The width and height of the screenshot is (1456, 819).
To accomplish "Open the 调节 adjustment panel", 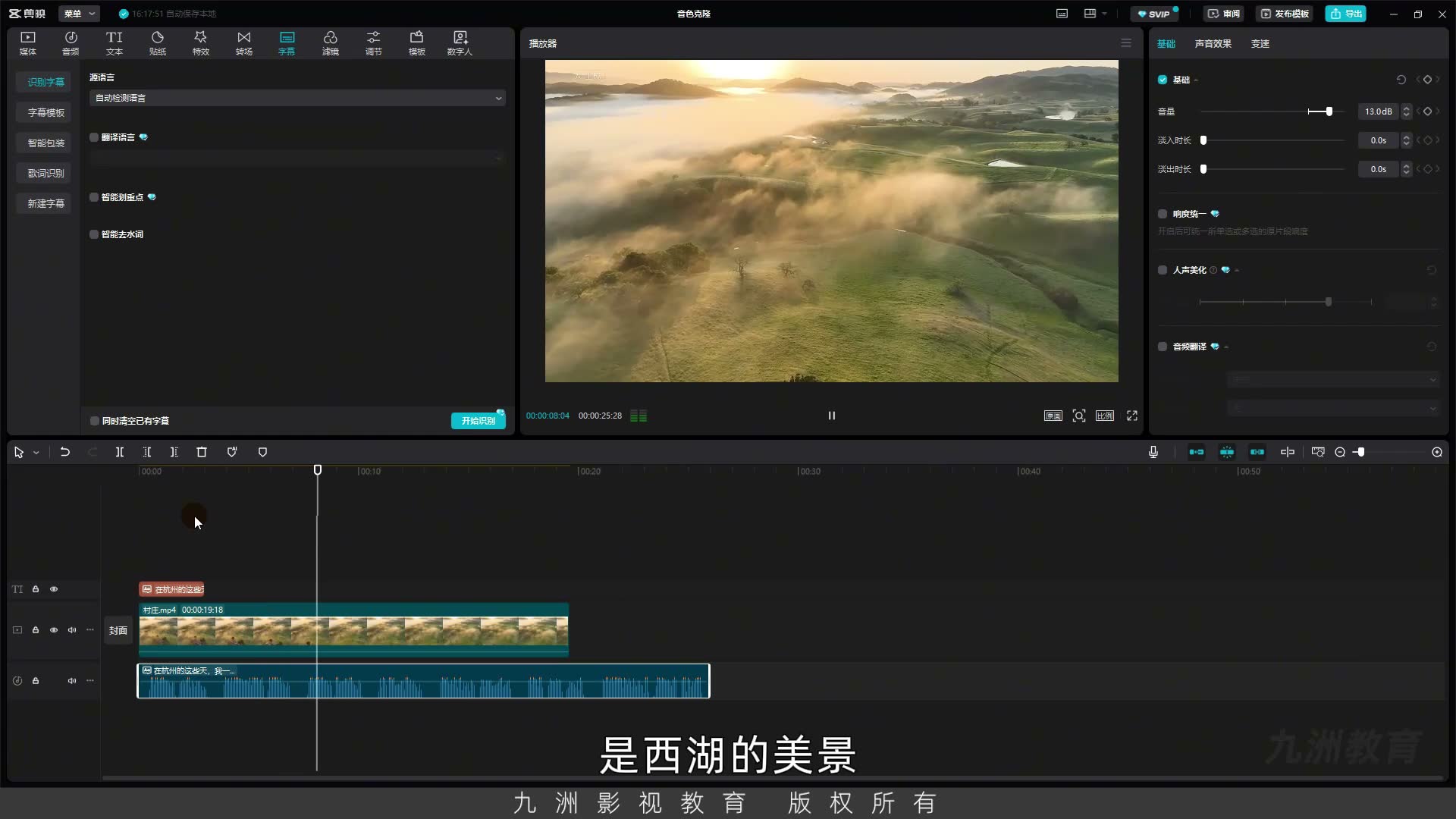I will click(374, 43).
